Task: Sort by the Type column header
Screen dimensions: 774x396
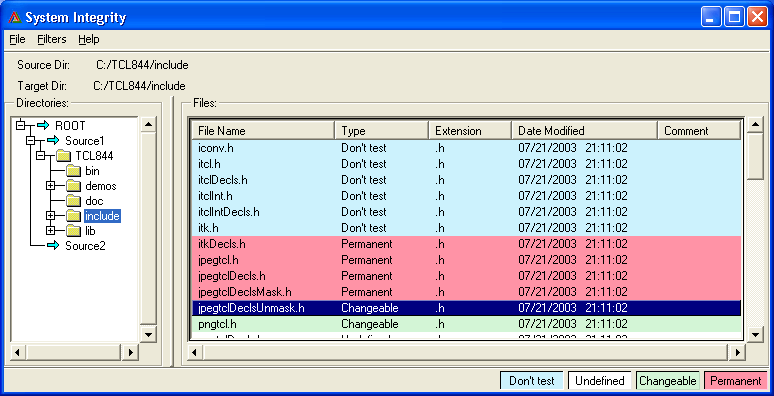Action: [382, 130]
